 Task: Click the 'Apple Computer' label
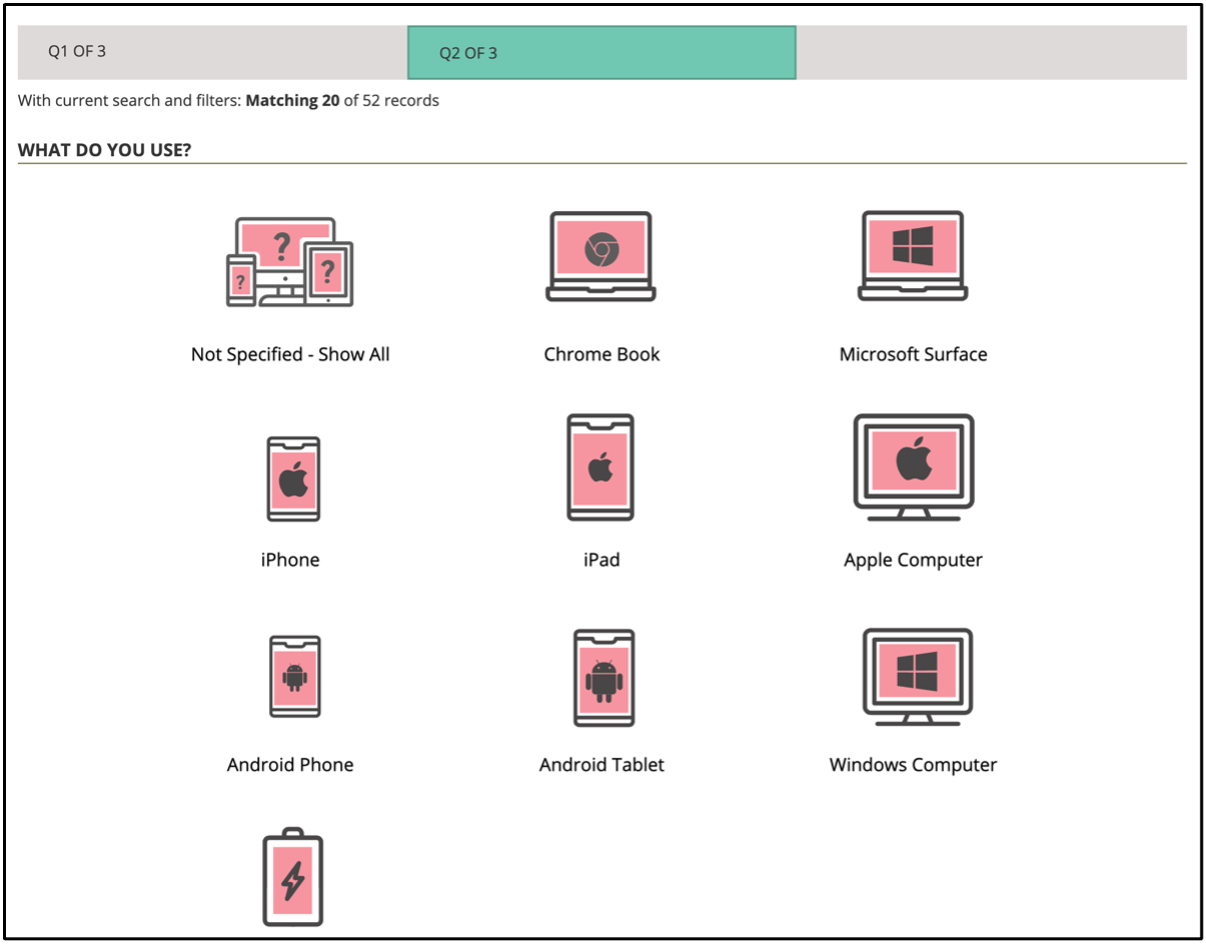(x=913, y=560)
